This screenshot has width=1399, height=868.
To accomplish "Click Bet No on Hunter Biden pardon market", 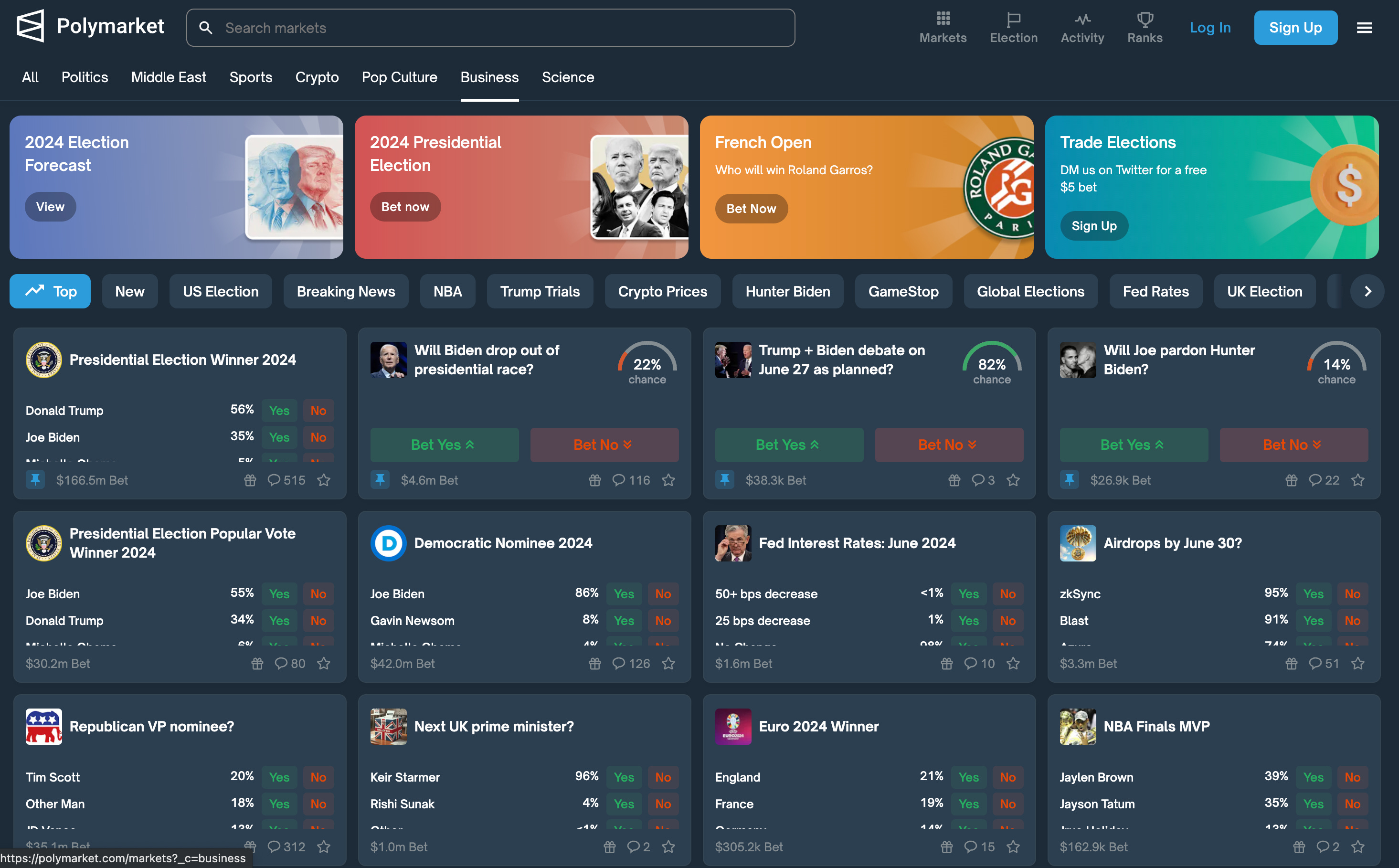I will click(1293, 445).
